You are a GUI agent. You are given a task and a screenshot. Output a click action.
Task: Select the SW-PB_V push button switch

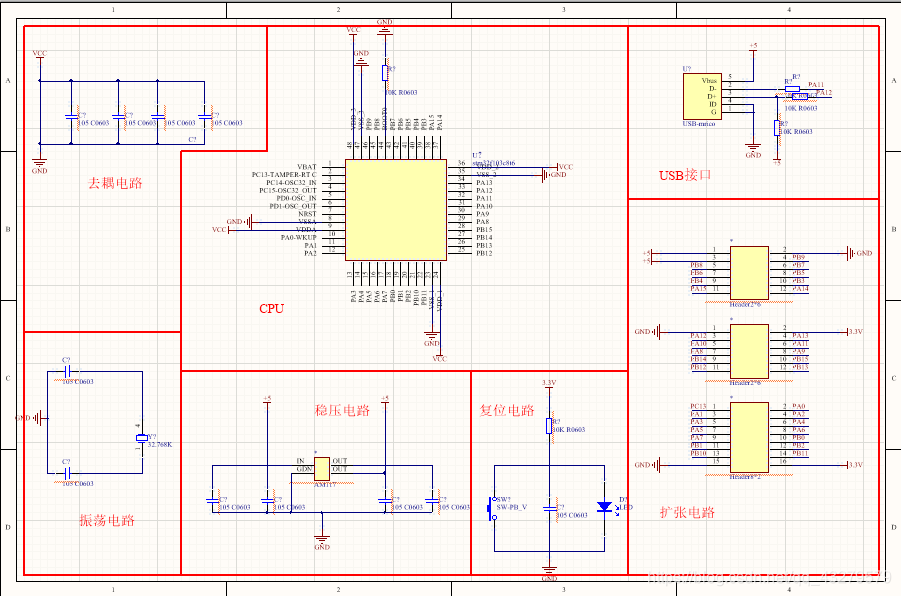pyautogui.click(x=492, y=508)
